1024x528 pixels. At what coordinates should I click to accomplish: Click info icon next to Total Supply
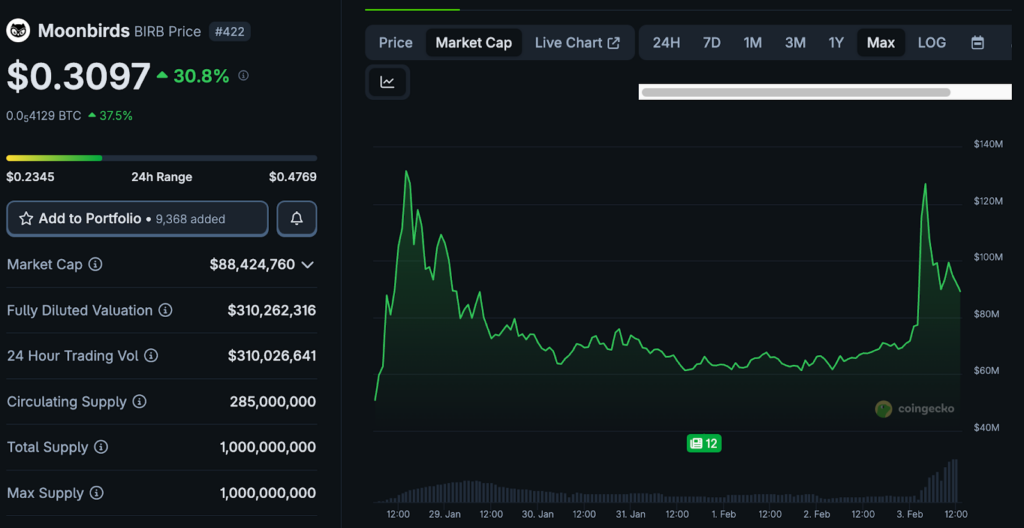tap(100, 448)
